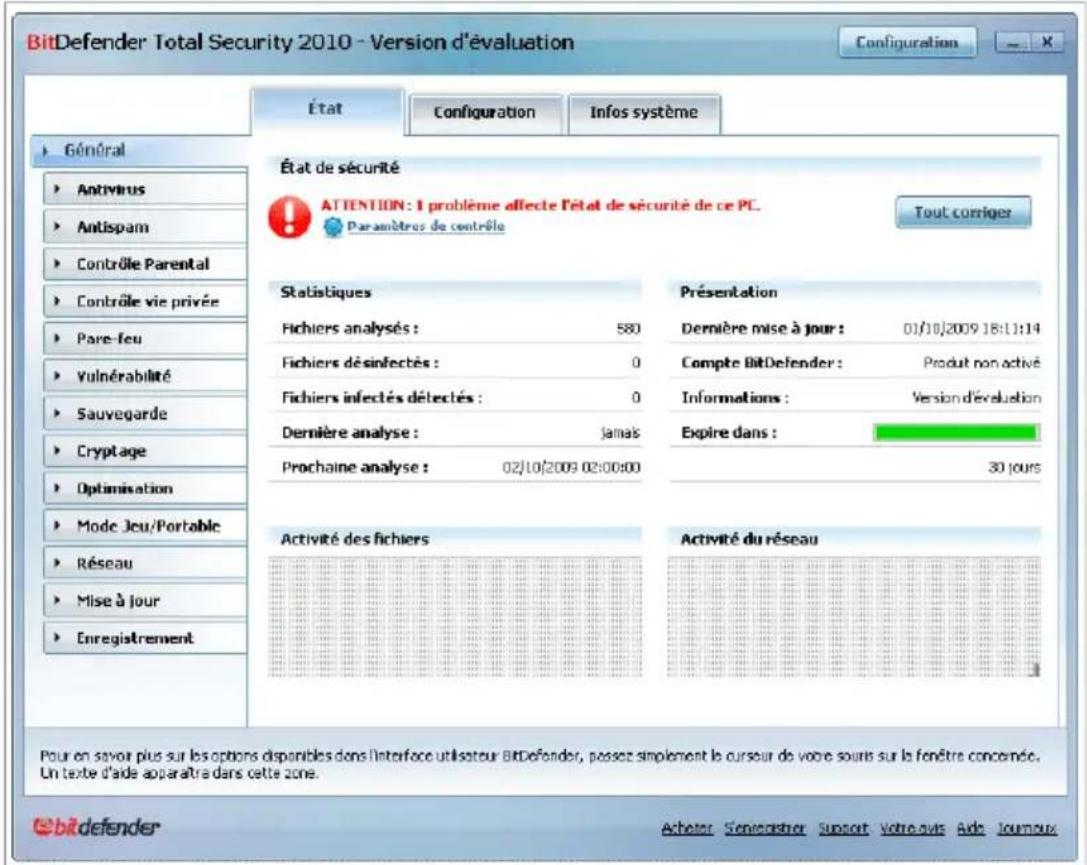The height and width of the screenshot is (865, 1087).
Task: Expand the Antivirus arrow in sidebar
Action: (x=58, y=189)
